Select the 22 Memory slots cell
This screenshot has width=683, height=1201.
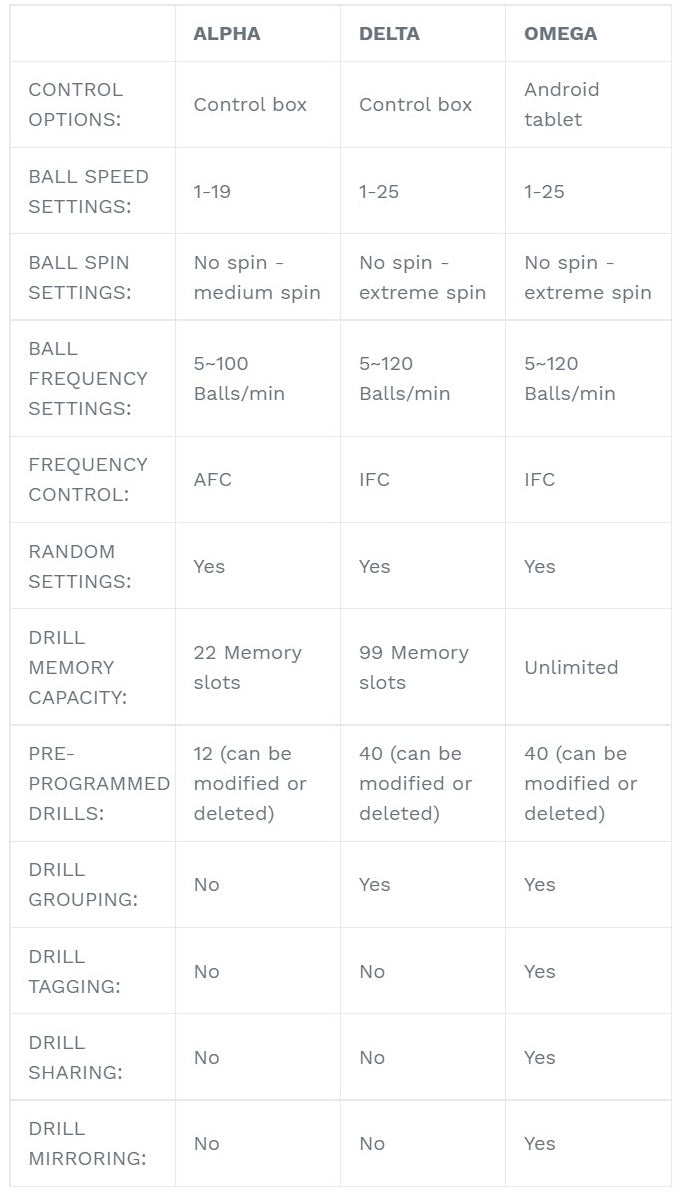247,667
